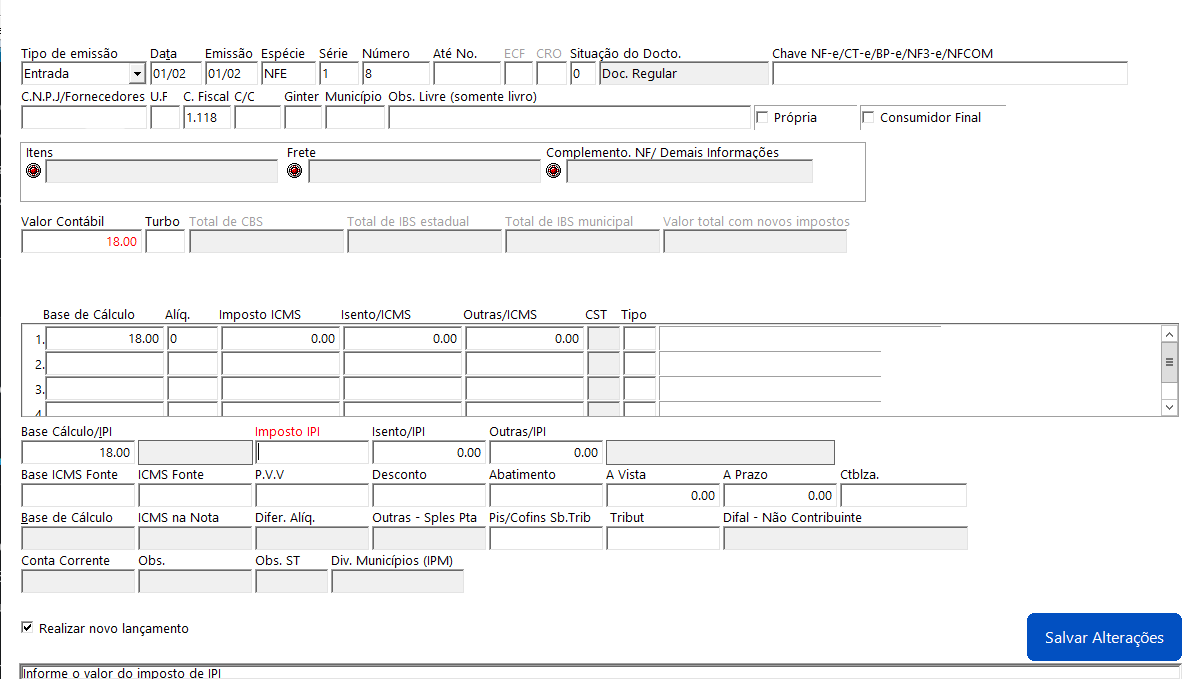Click the ICMS Fonte field
Image resolution: width=1201 pixels, height=679 pixels.
click(x=195, y=495)
